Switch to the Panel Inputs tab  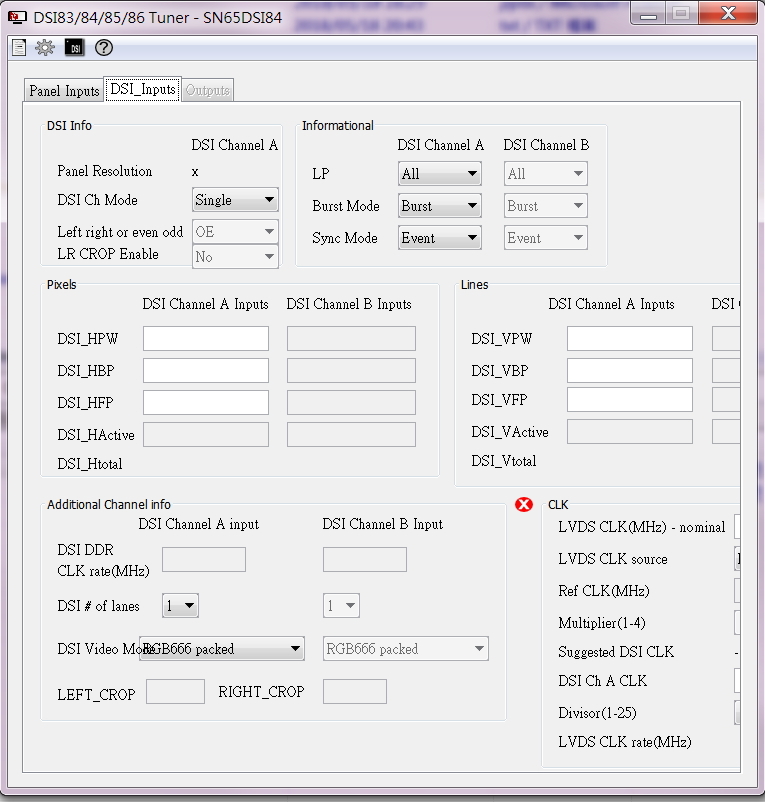[x=64, y=91]
